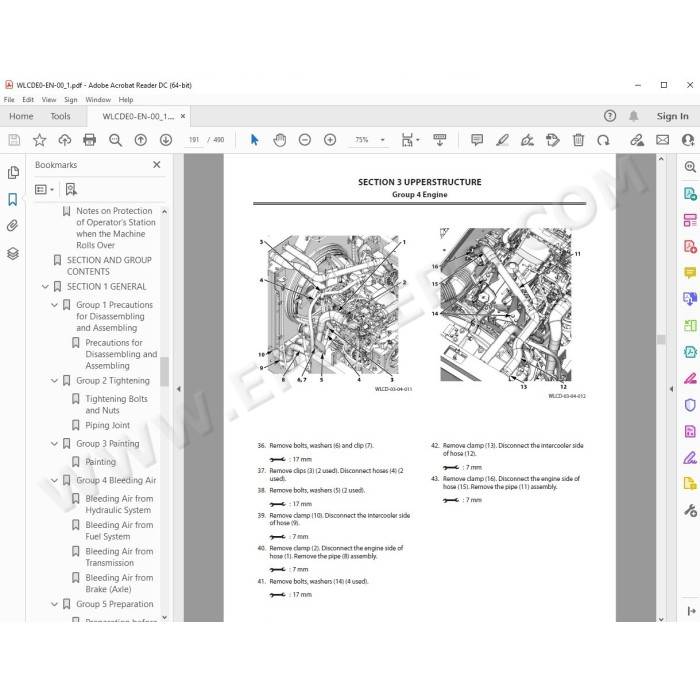Add a sticky note comment
The width and height of the screenshot is (700, 700).
(x=477, y=140)
